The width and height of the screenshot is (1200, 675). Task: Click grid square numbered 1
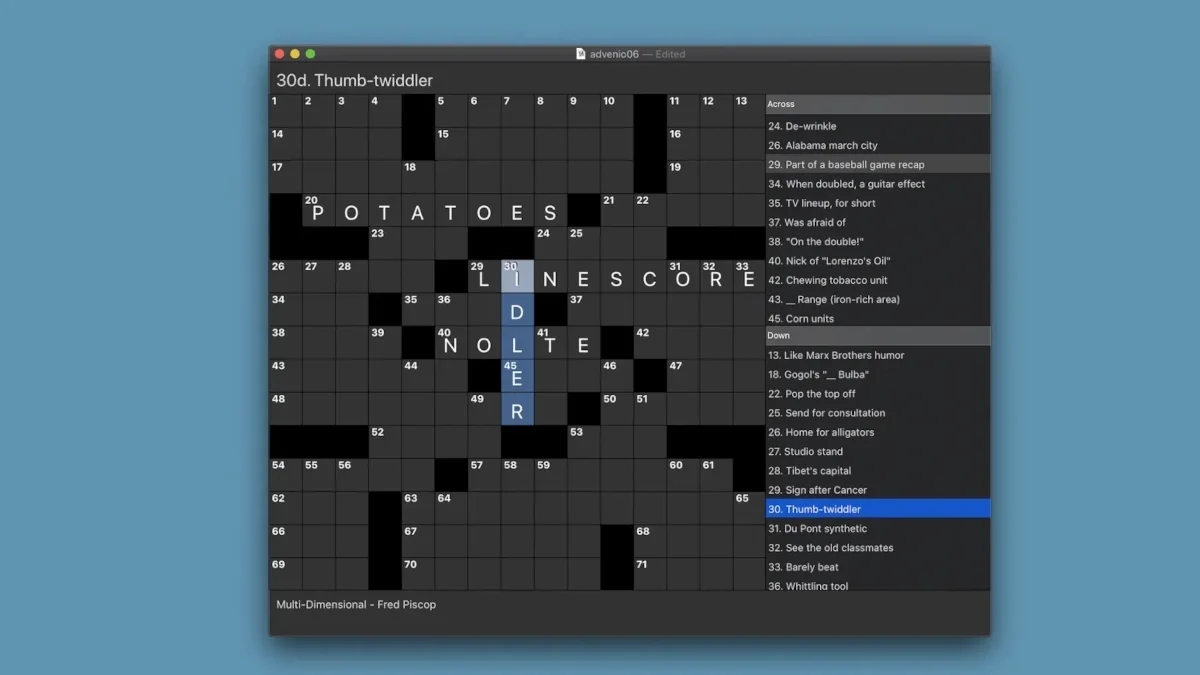point(286,110)
